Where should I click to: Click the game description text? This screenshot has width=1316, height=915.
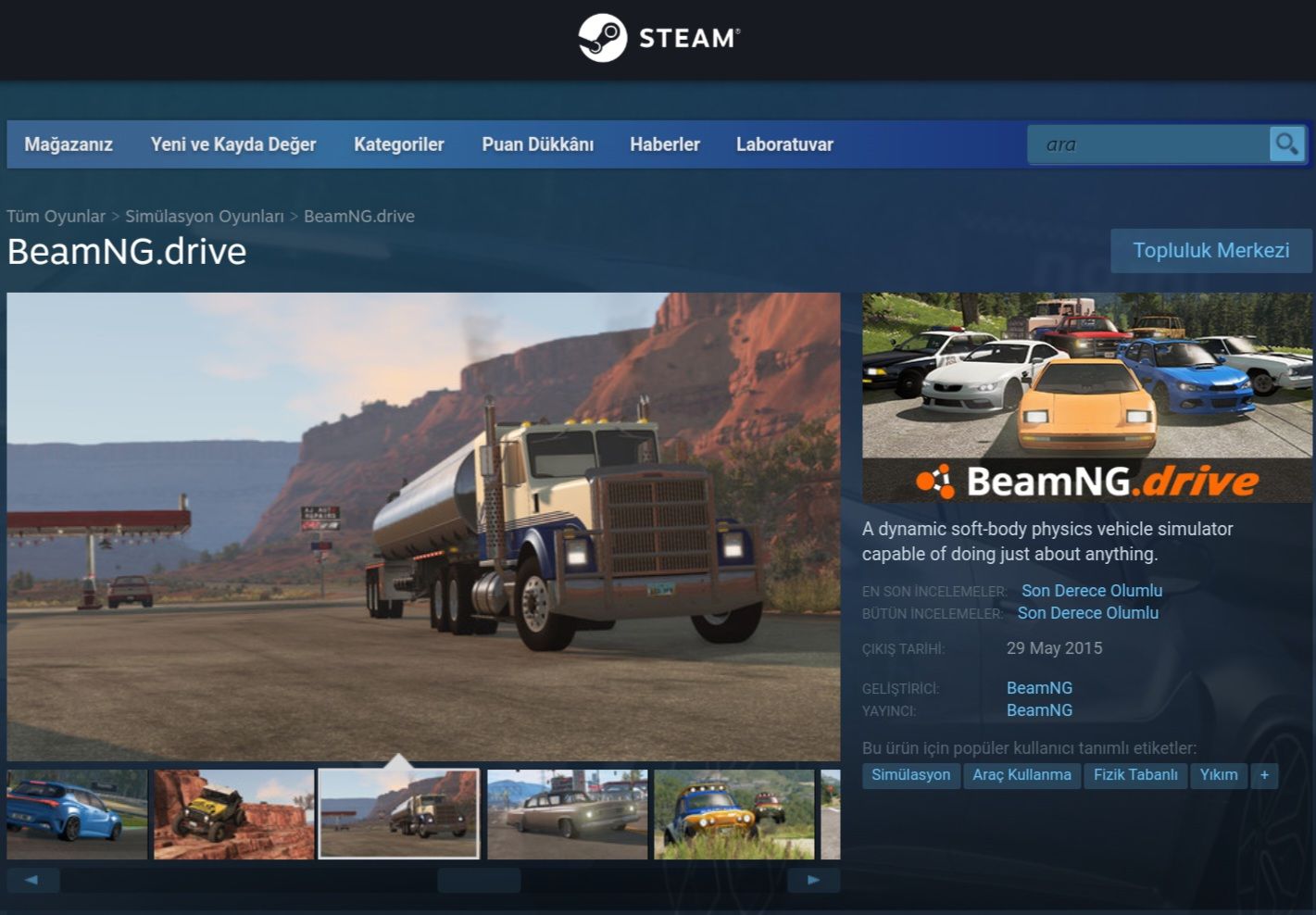coord(1047,542)
